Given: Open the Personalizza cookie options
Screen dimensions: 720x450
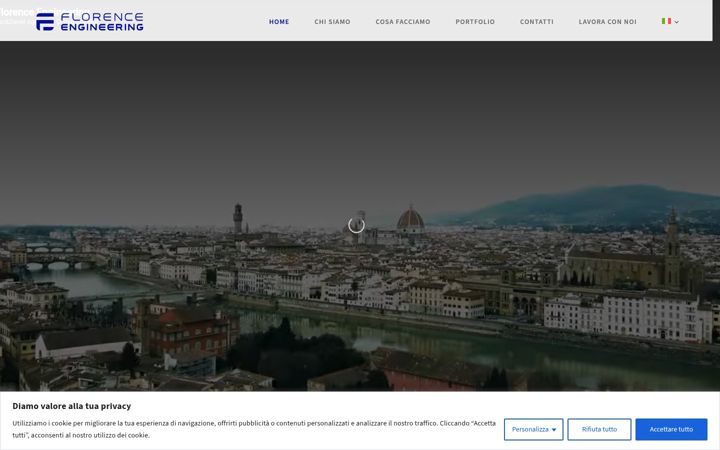Looking at the screenshot, I should tap(534, 429).
